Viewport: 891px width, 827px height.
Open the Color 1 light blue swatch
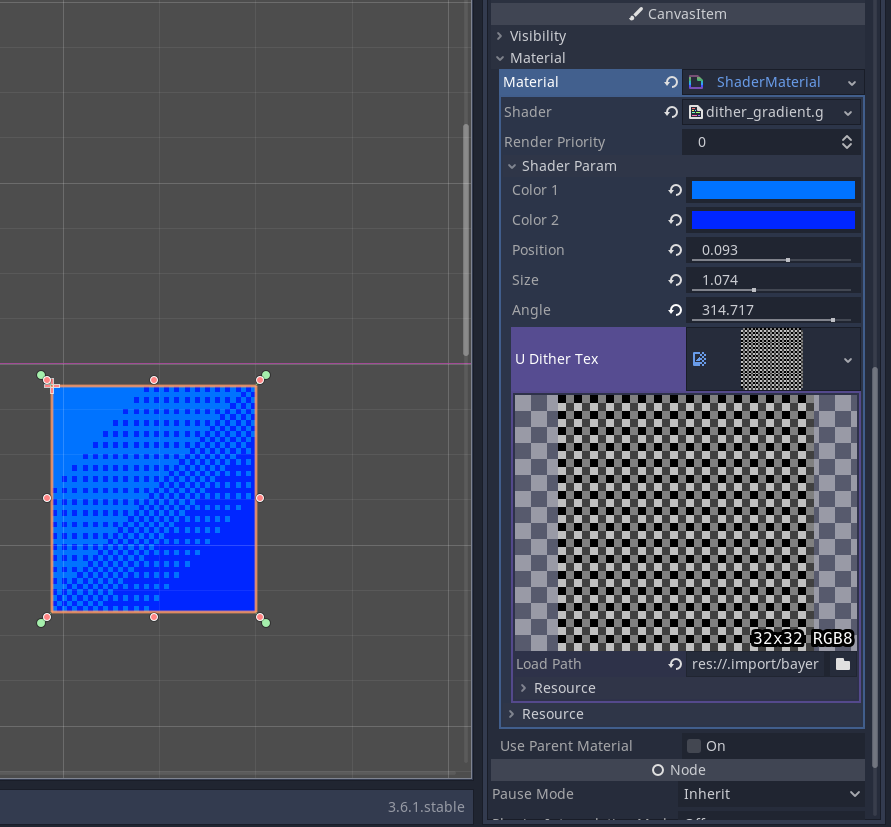(x=773, y=190)
